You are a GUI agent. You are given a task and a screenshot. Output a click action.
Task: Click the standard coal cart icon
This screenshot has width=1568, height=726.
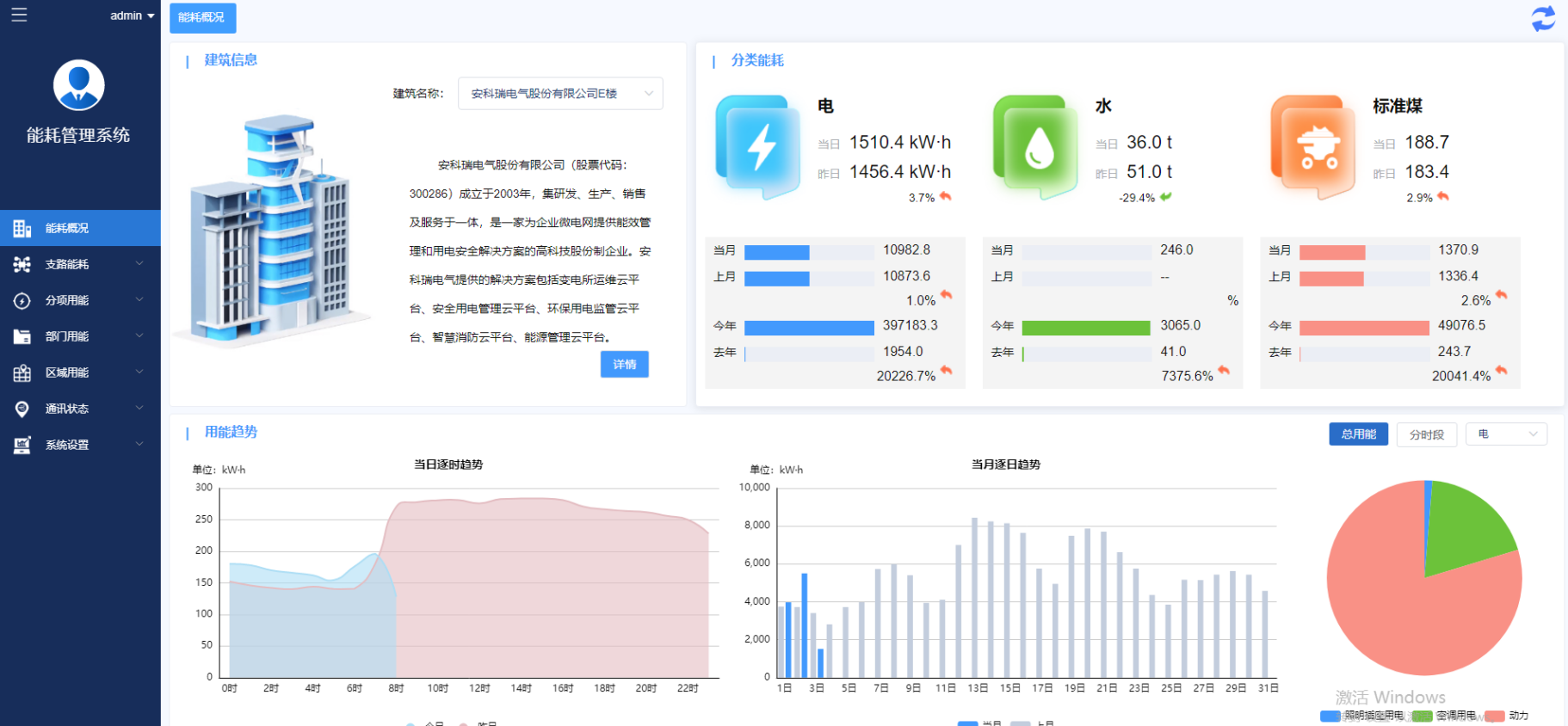tap(1314, 147)
